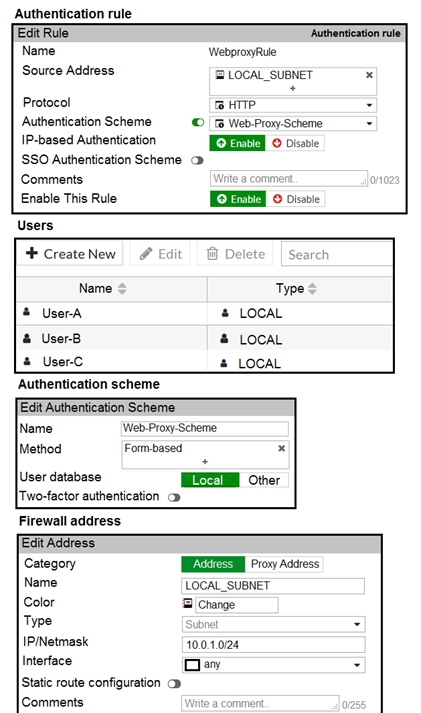Open the Interface any dropdown
This screenshot has height=713, width=421.
point(274,665)
